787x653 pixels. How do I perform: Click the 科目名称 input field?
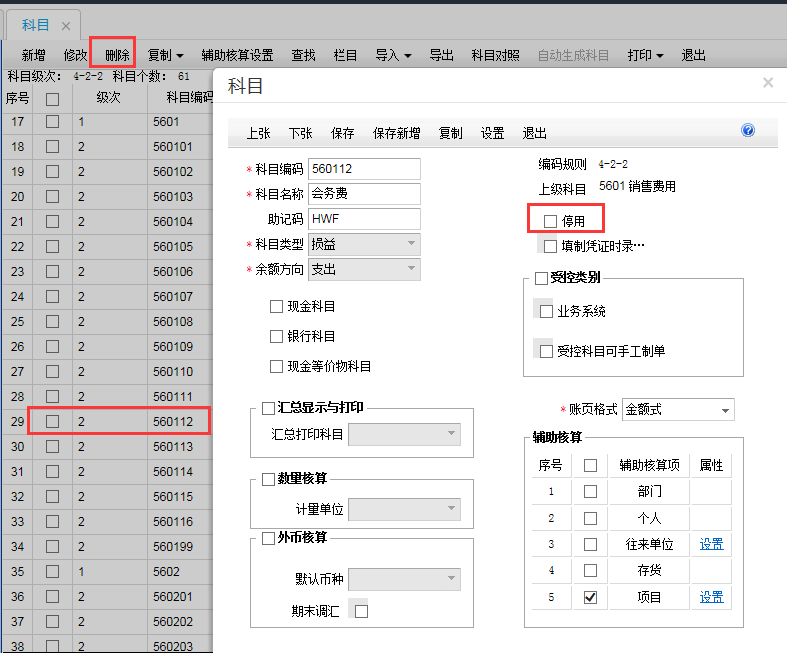tap(364, 194)
